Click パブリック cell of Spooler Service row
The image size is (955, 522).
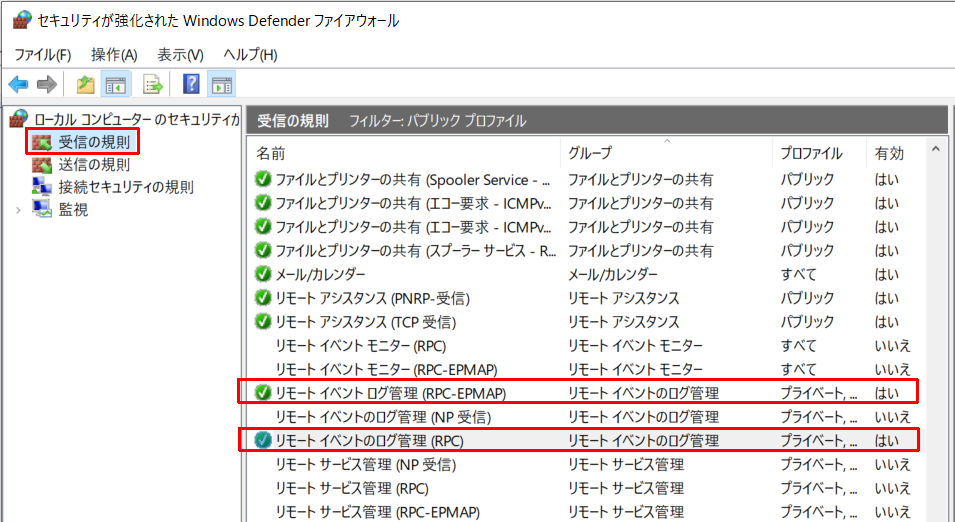tap(807, 180)
